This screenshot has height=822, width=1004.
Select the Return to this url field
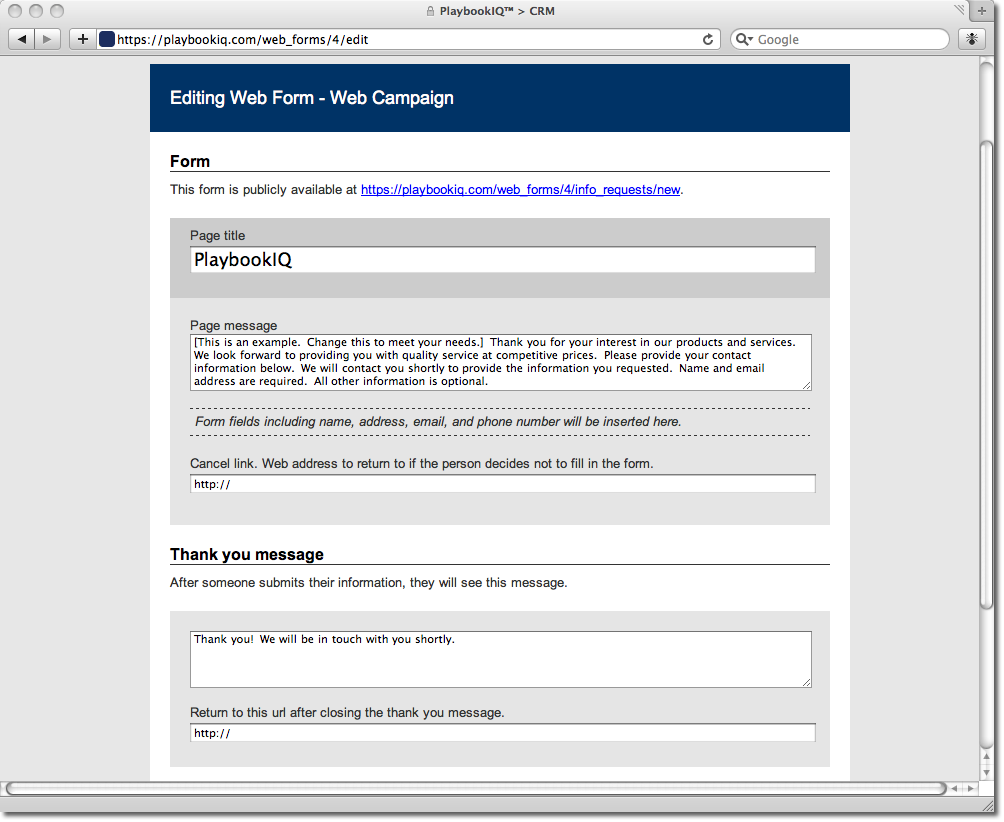point(502,733)
